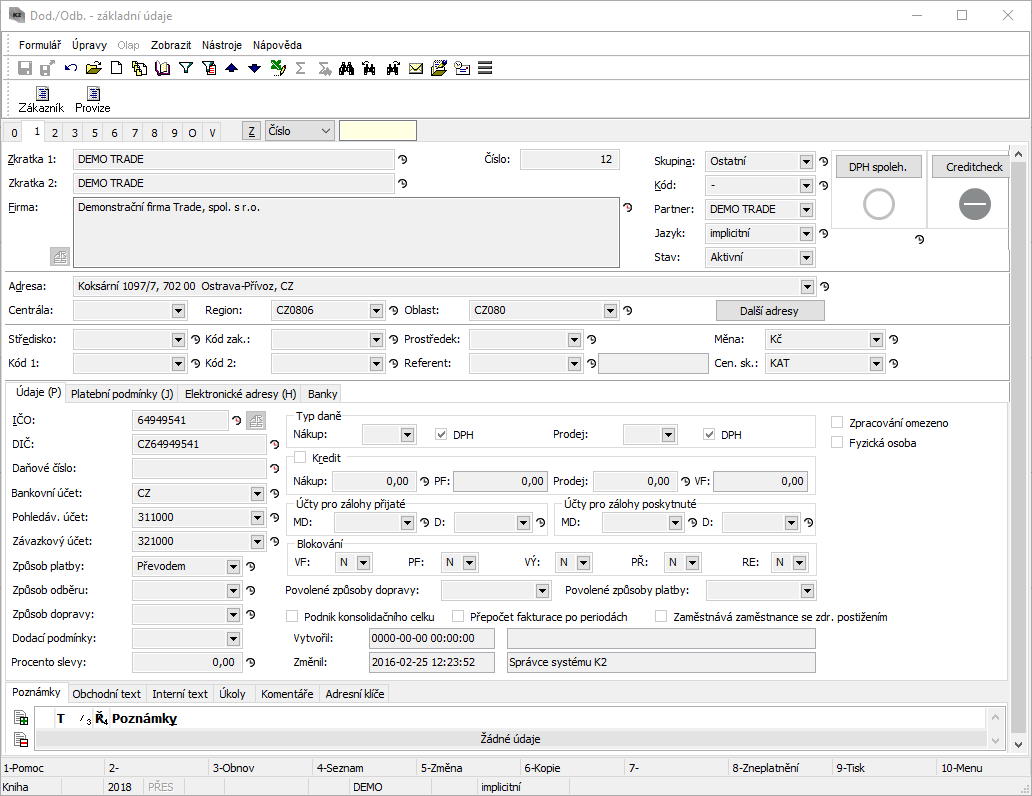Open the Nástroje menu

(221, 45)
